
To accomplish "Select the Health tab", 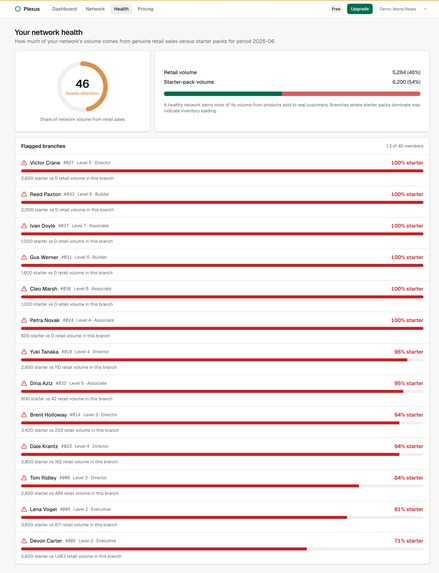I will (x=121, y=9).
